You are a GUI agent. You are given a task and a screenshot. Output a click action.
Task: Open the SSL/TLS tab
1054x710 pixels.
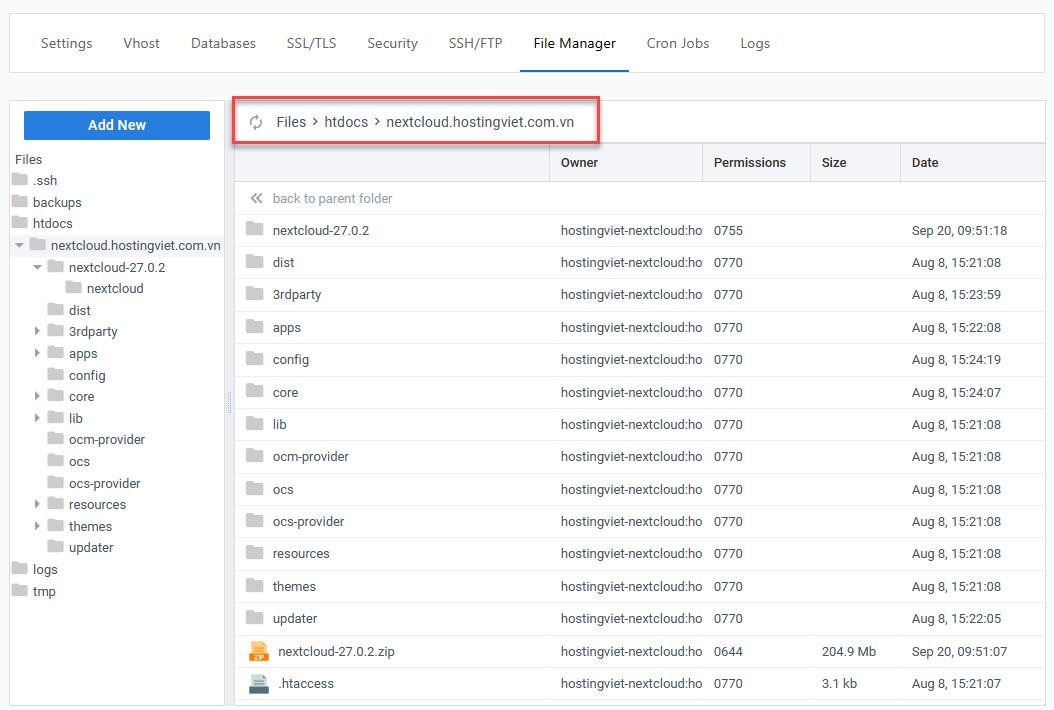tap(311, 43)
